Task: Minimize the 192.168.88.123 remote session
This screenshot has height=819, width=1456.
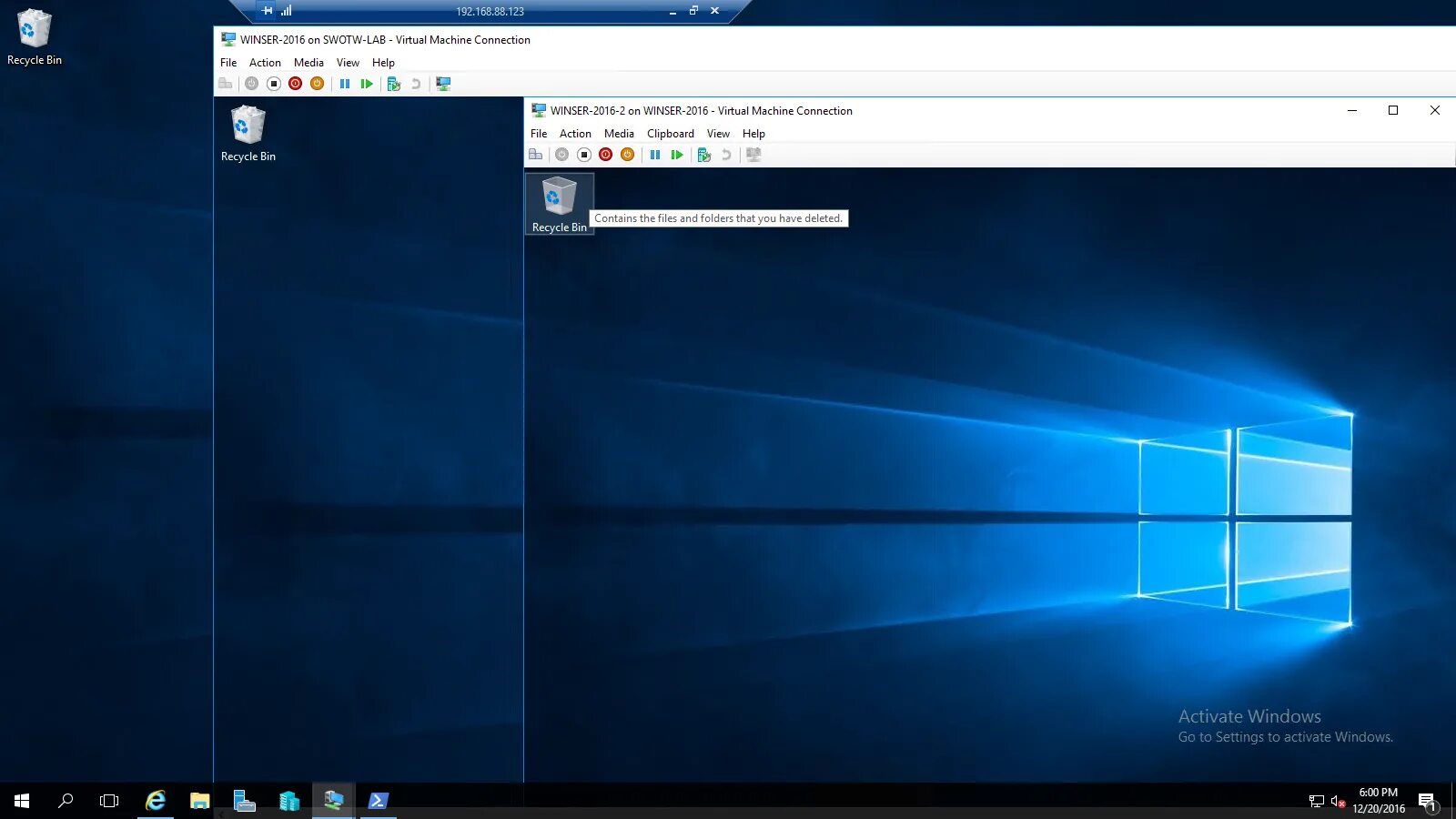Action: click(x=672, y=11)
